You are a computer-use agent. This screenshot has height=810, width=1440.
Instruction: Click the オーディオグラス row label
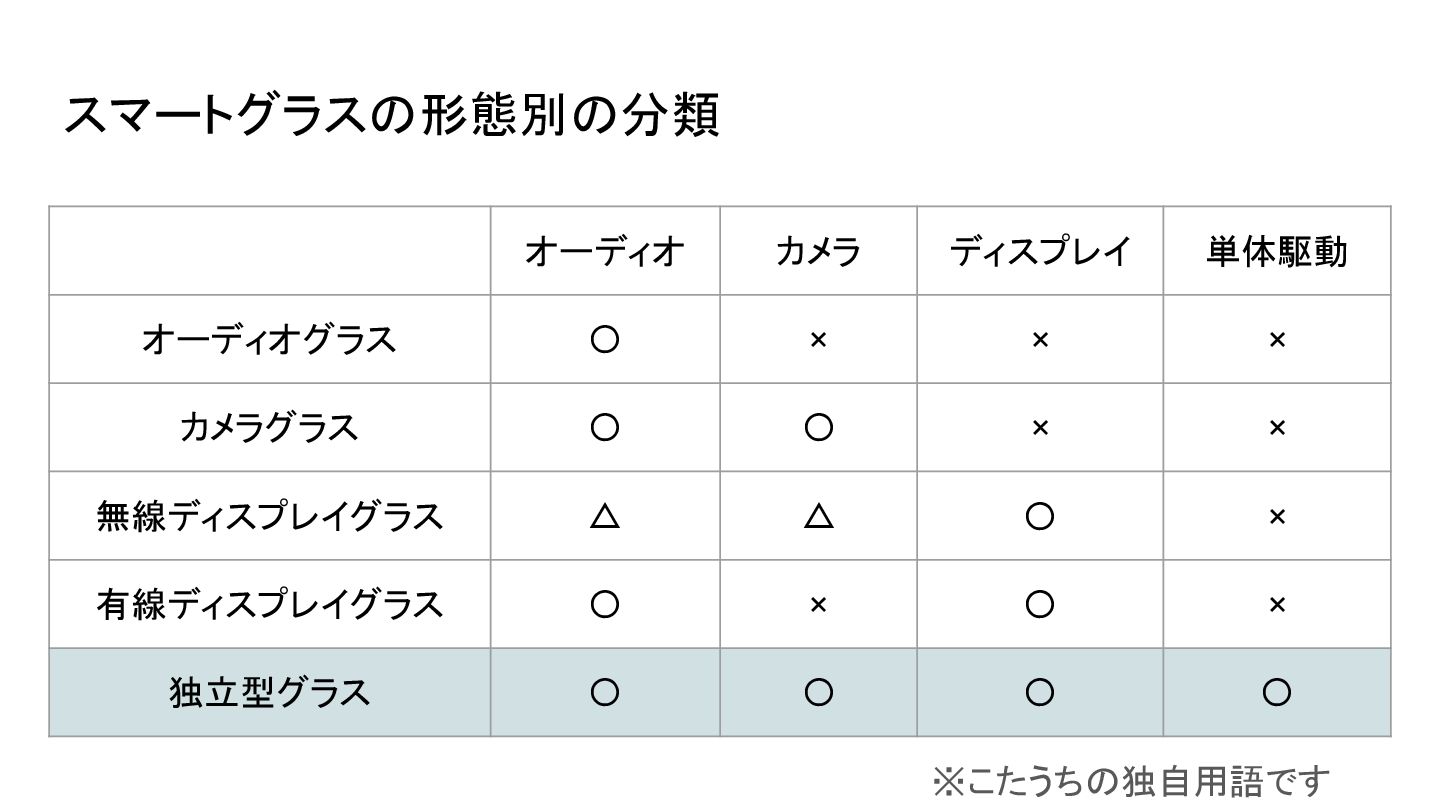[269, 340]
